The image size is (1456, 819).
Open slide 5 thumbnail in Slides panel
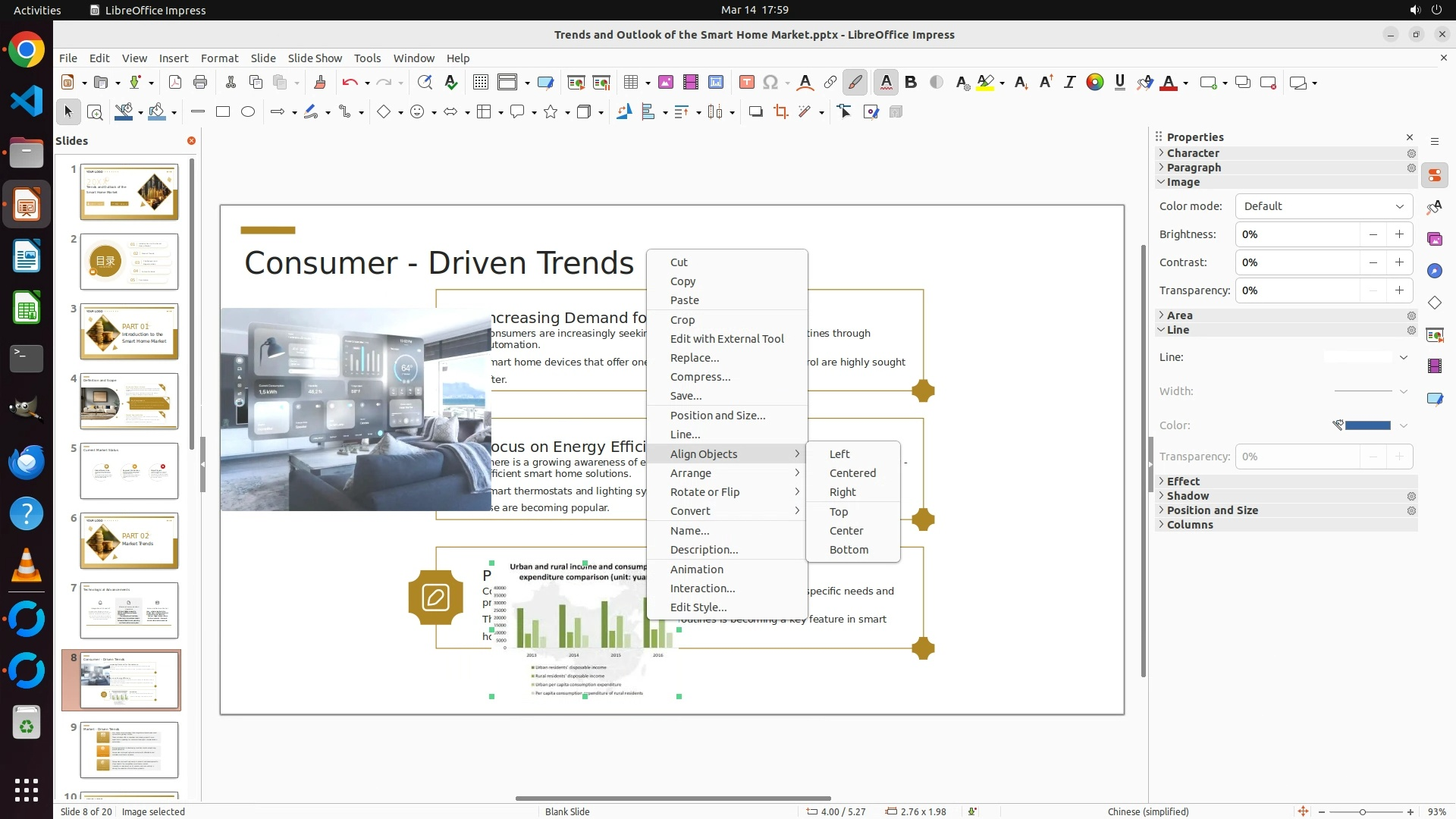pyautogui.click(x=129, y=471)
